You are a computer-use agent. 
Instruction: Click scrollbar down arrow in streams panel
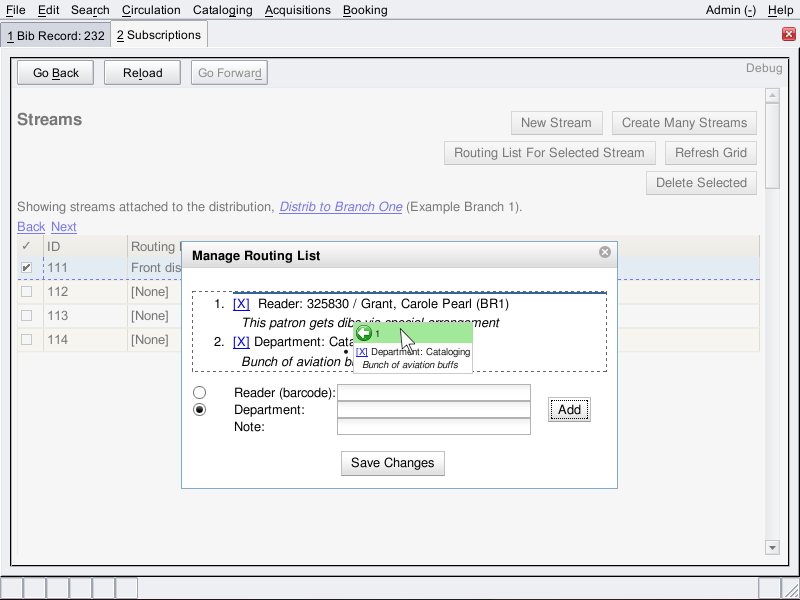coord(772,547)
